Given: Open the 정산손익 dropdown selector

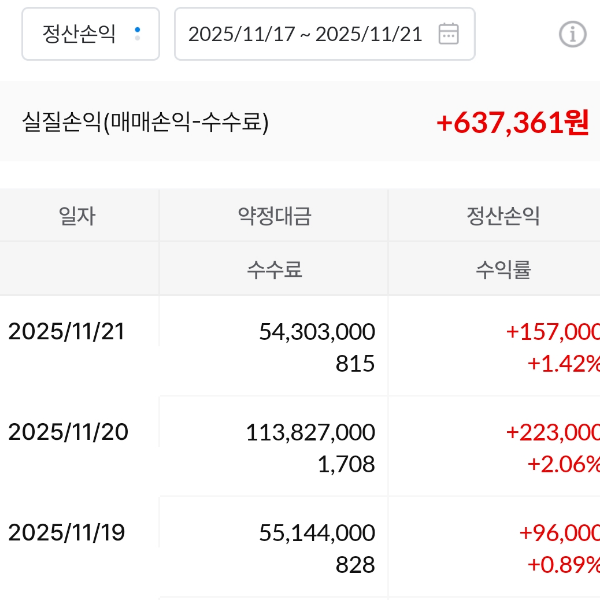Looking at the screenshot, I should coord(90,34).
